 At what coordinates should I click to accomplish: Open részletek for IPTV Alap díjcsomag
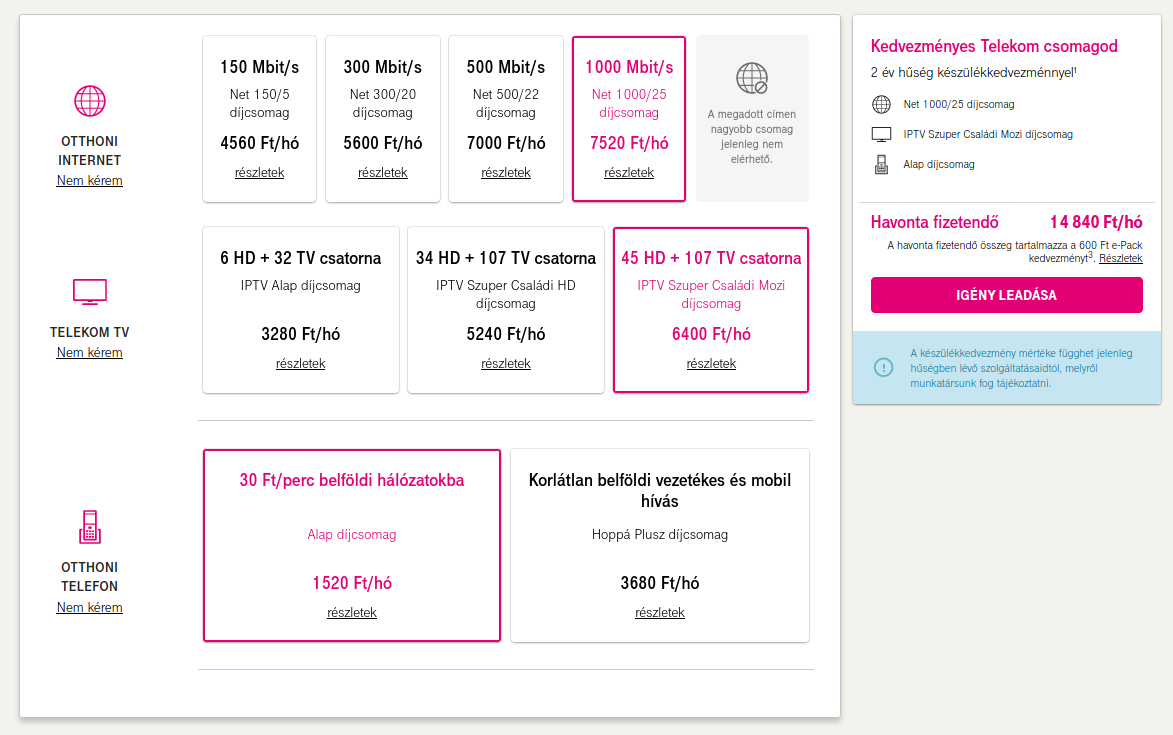coord(301,363)
